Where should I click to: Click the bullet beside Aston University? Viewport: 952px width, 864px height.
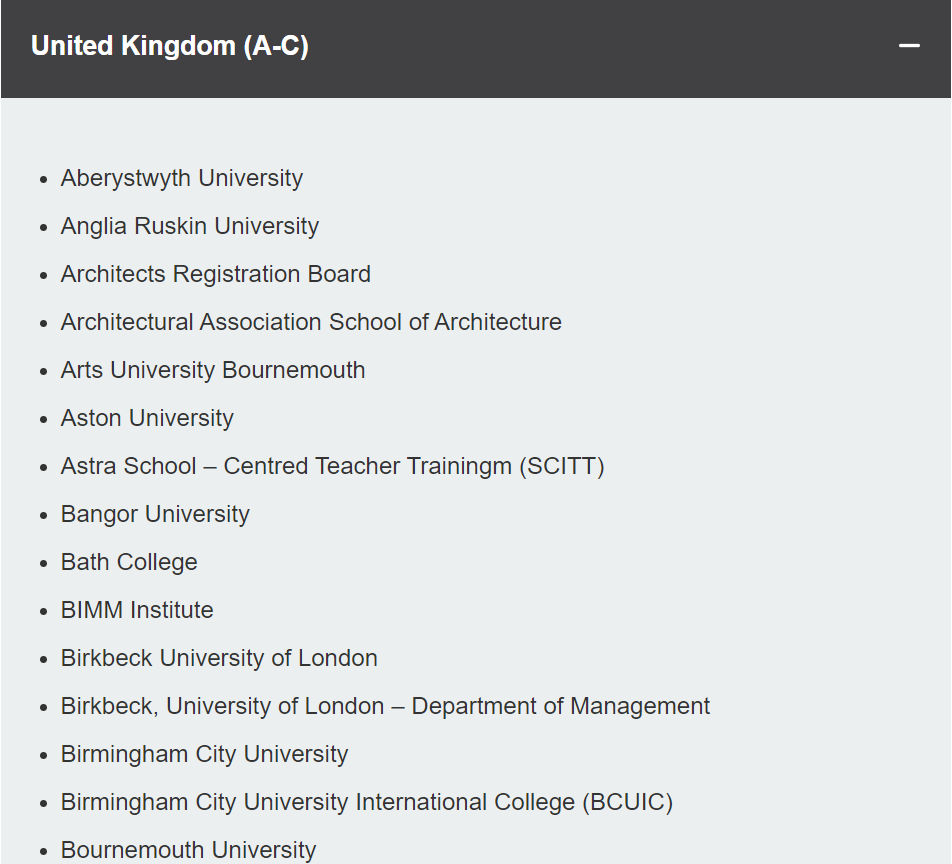point(43,420)
